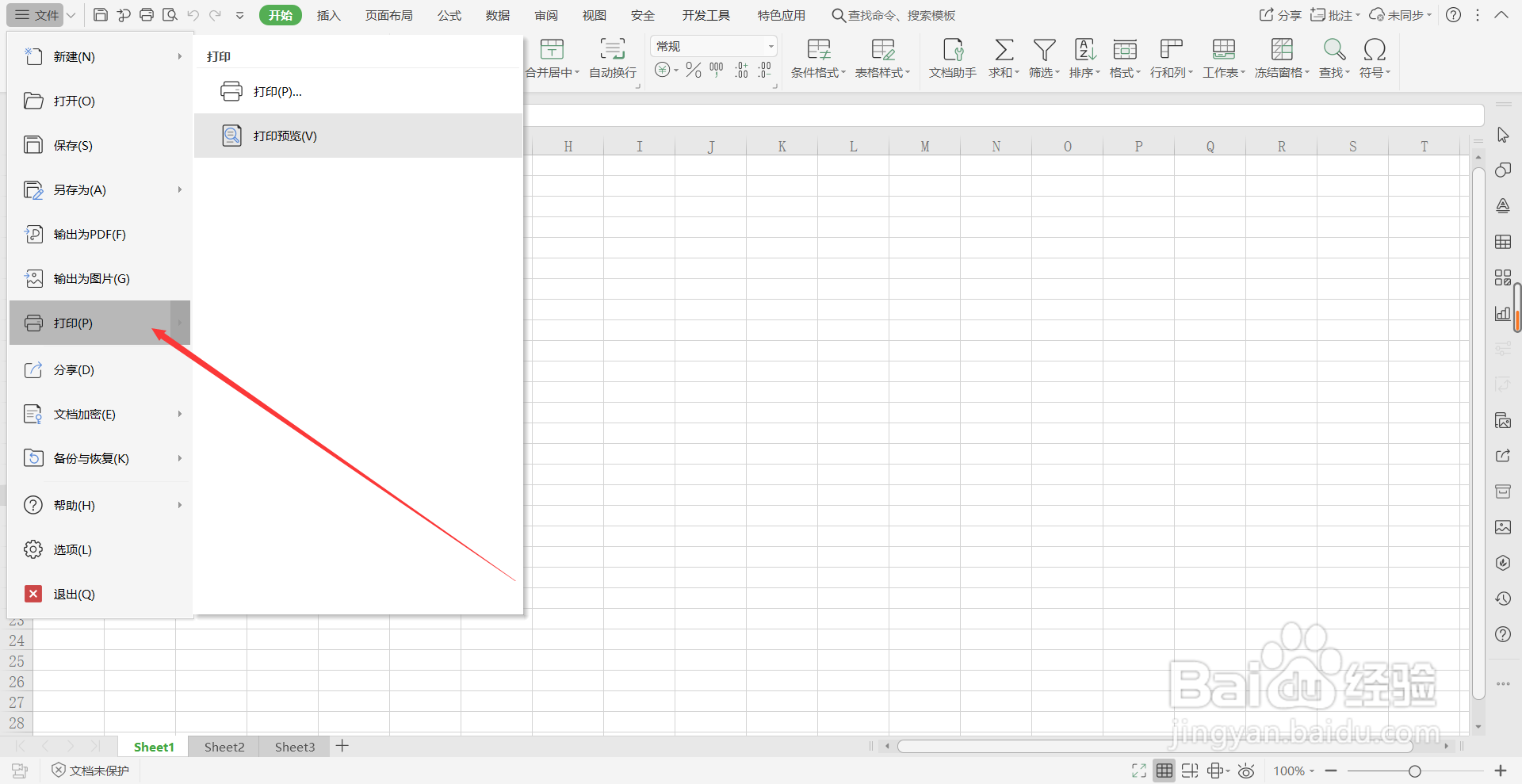Open the 常规 number format dropdown
The height and width of the screenshot is (784, 1522).
[771, 47]
